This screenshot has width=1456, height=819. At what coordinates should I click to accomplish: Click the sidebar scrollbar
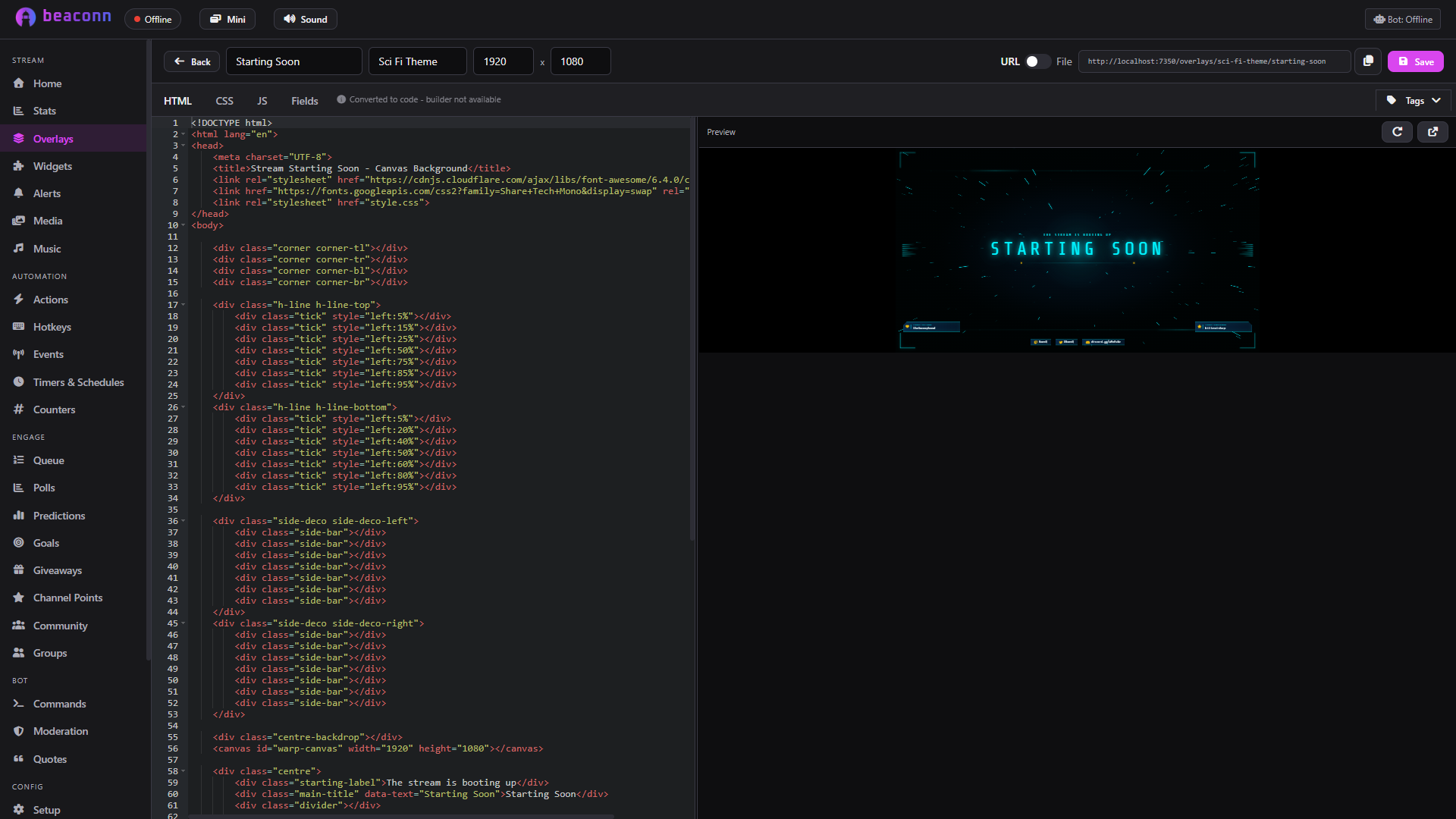point(149,350)
